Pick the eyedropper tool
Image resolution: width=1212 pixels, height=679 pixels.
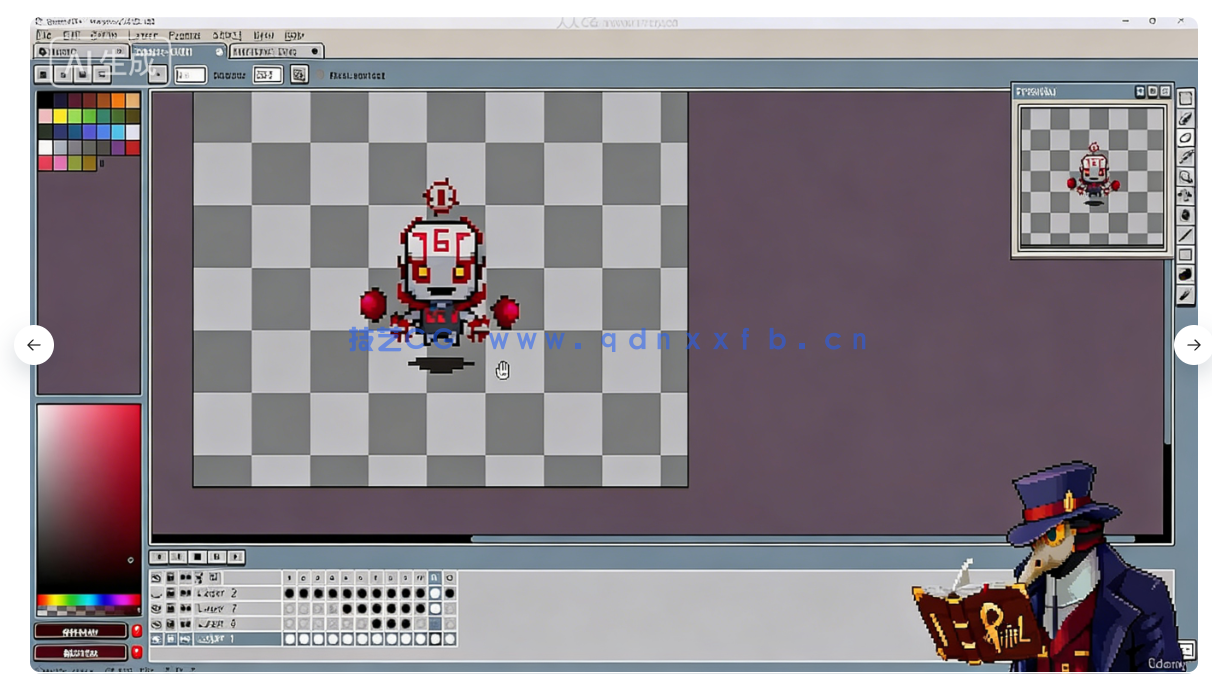1186,157
